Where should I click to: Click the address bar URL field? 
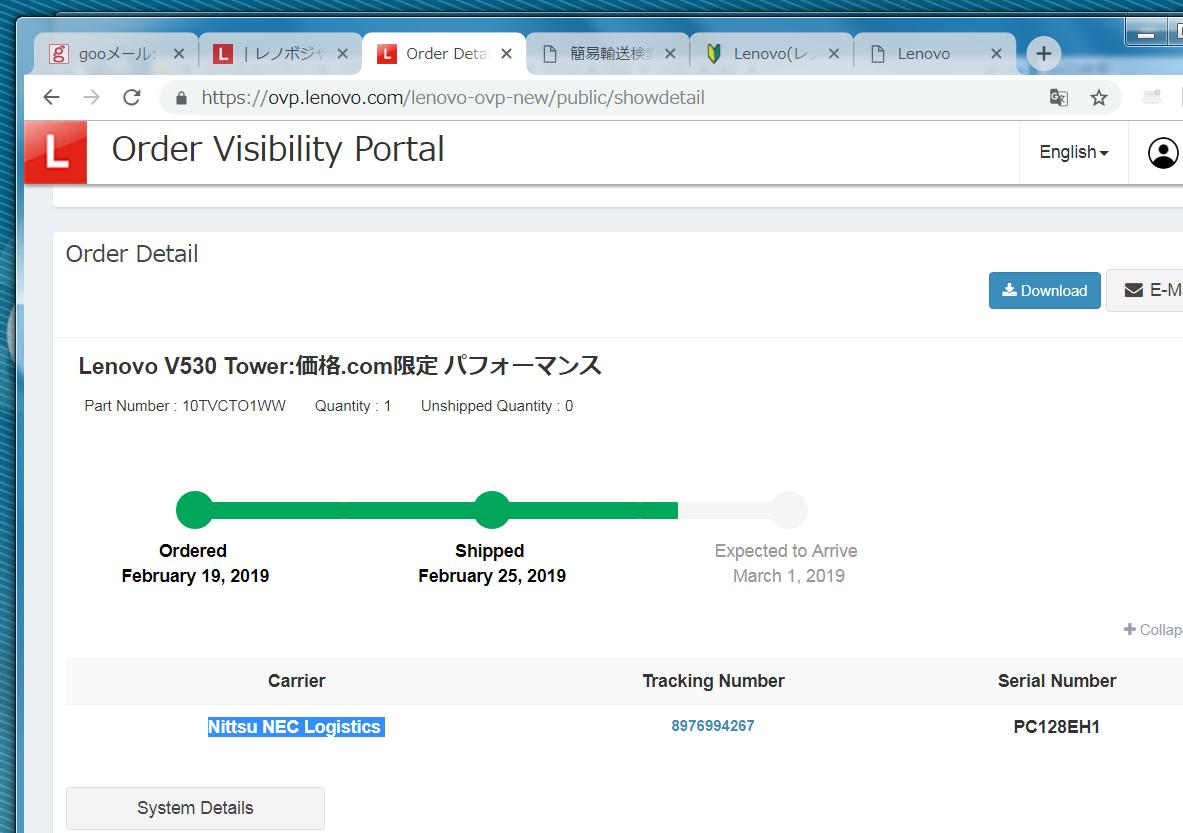click(600, 97)
